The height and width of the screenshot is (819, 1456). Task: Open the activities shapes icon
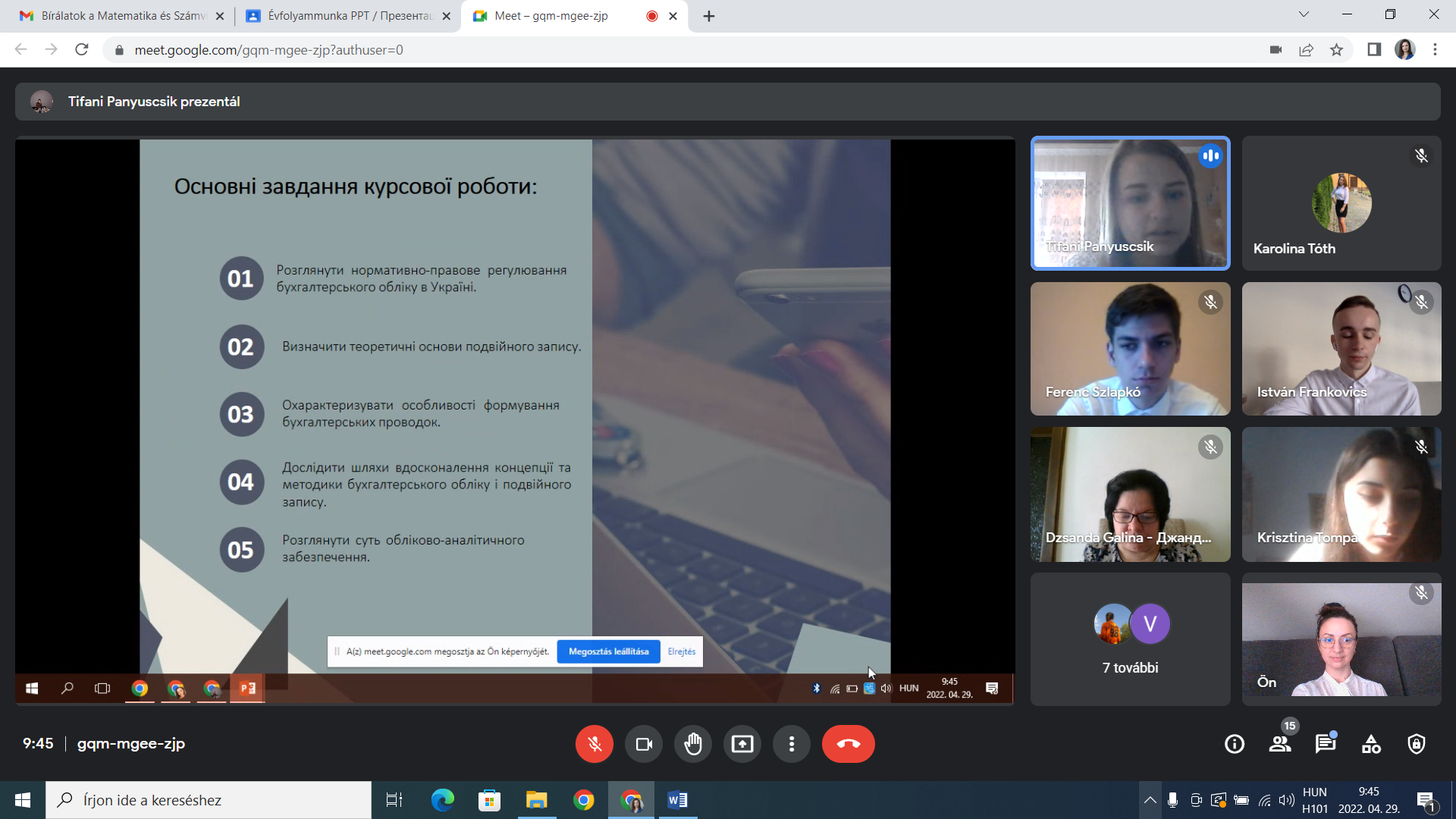point(1371,744)
